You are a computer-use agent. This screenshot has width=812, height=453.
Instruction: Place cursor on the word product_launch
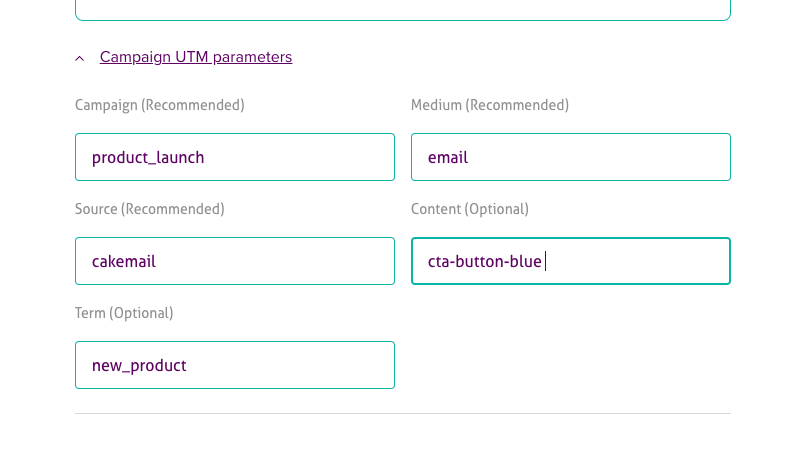pyautogui.click(x=148, y=157)
